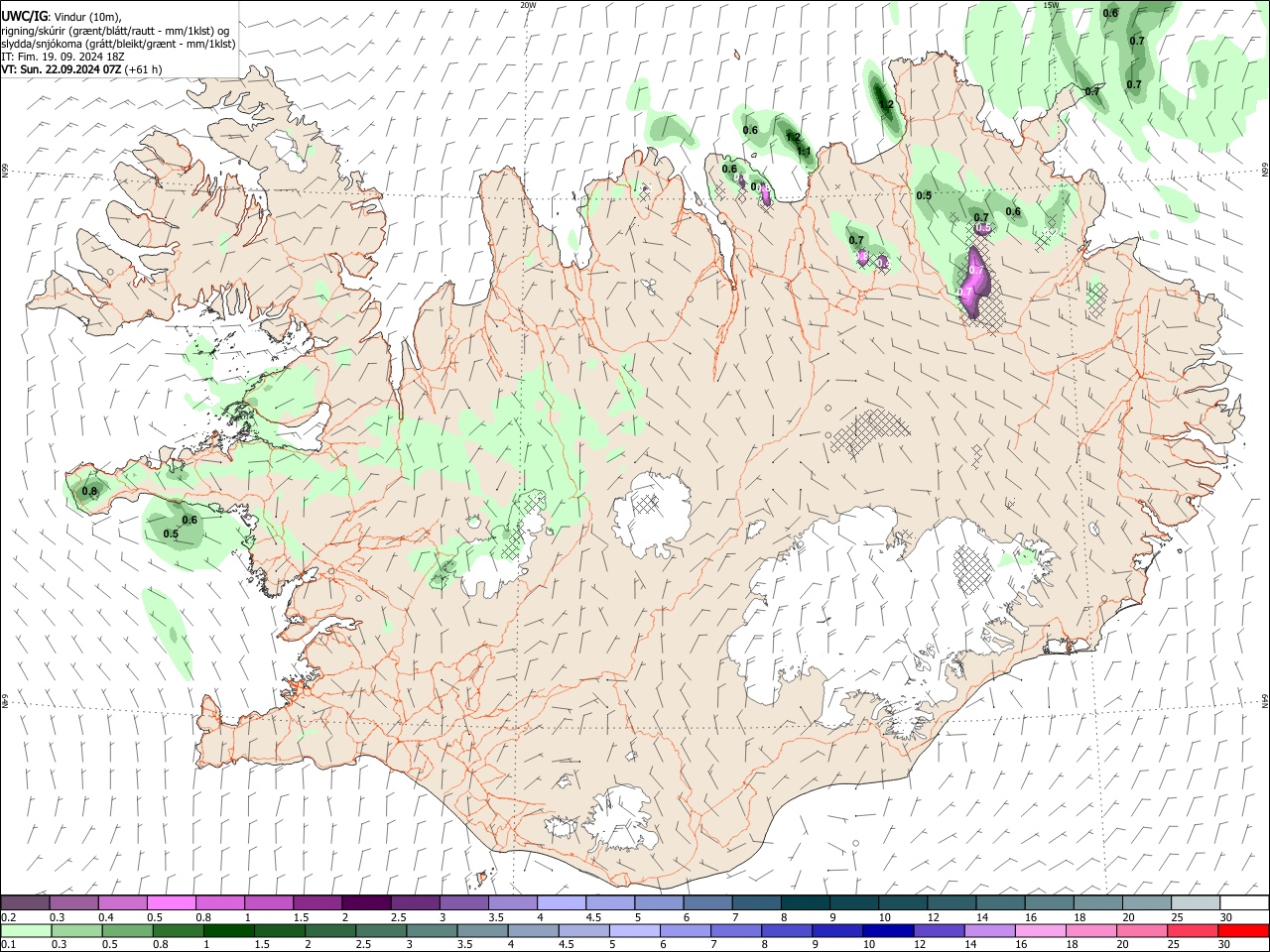Viewport: 1270px width, 952px height.
Task: Select lower legend light purple swatch at 14
Action: (990, 930)
